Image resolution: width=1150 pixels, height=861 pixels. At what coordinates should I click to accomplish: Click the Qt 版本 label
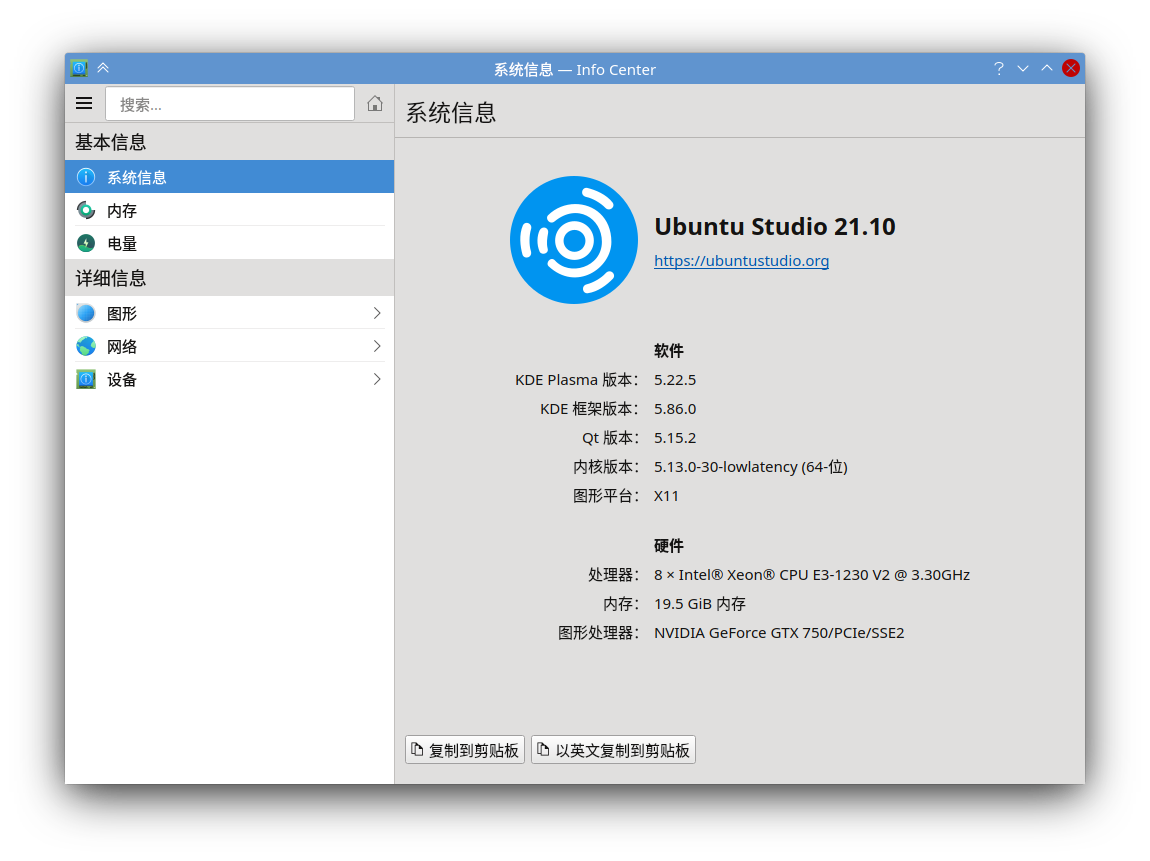pos(610,438)
